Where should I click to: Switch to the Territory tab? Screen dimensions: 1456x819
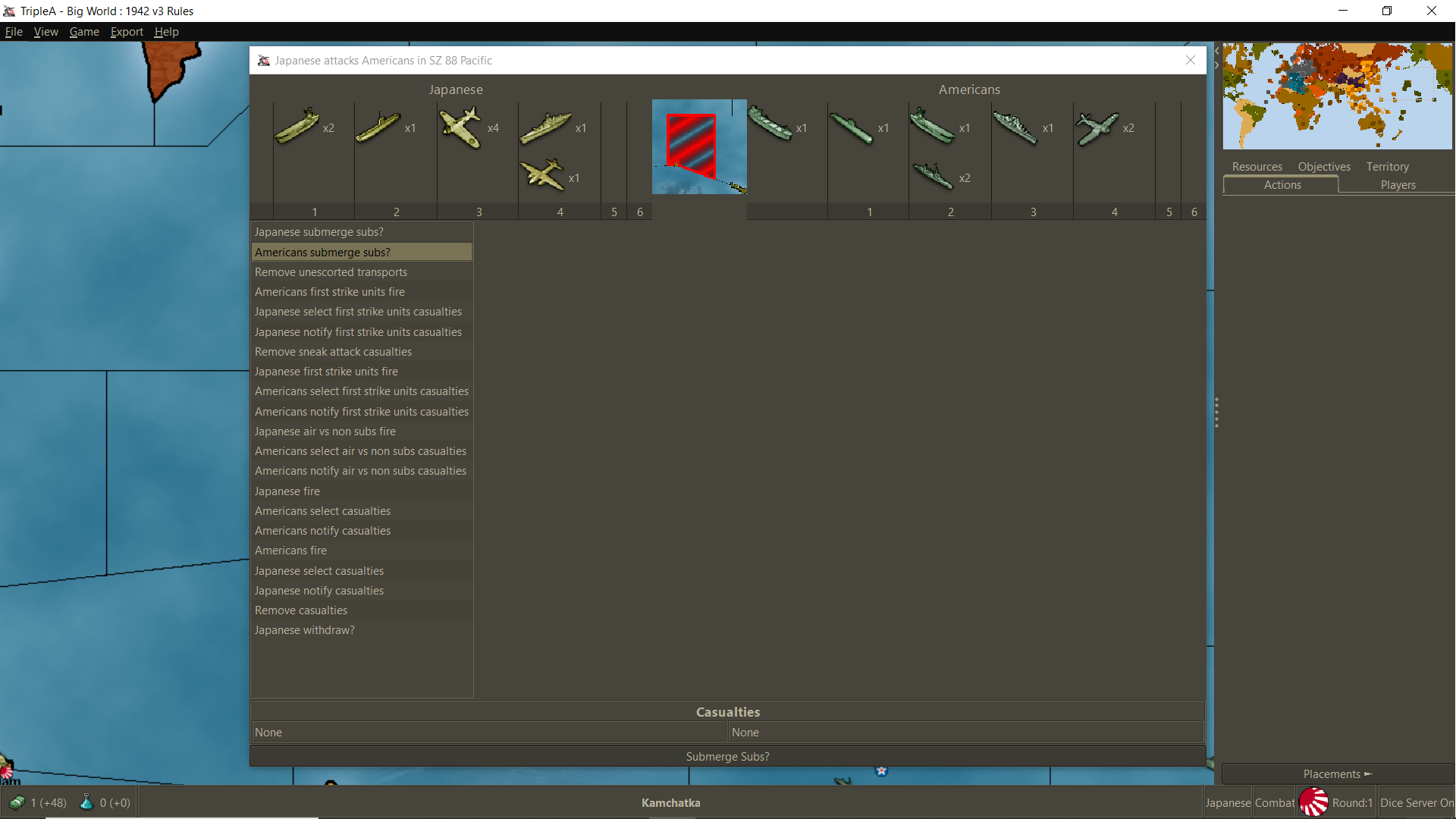coord(1387,167)
